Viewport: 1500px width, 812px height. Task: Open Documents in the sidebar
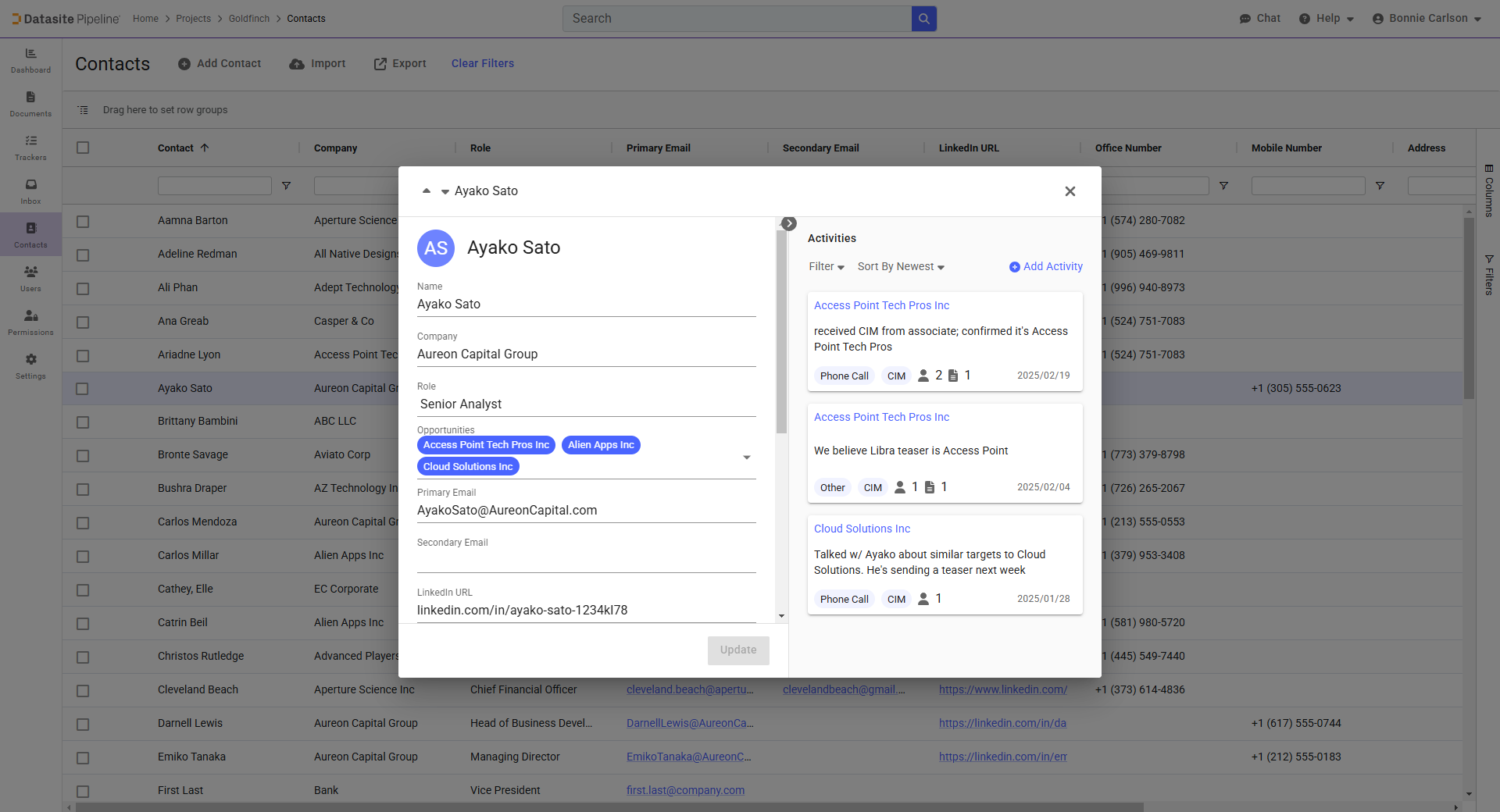30,104
